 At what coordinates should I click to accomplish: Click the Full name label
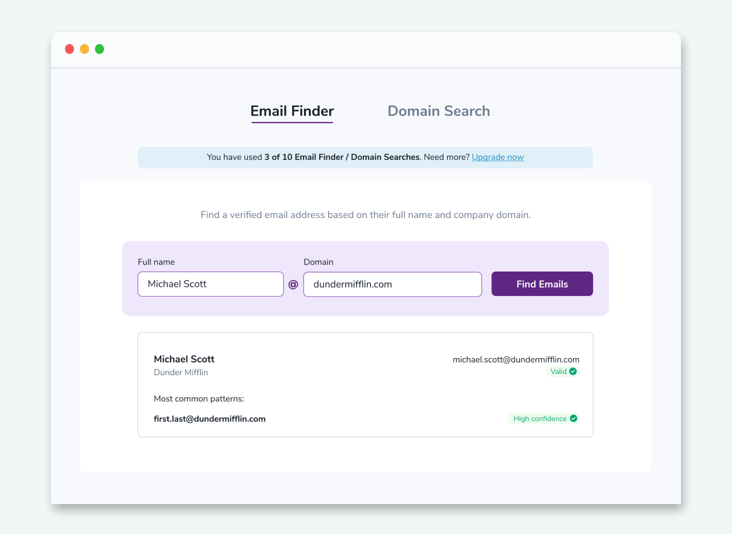(x=156, y=262)
